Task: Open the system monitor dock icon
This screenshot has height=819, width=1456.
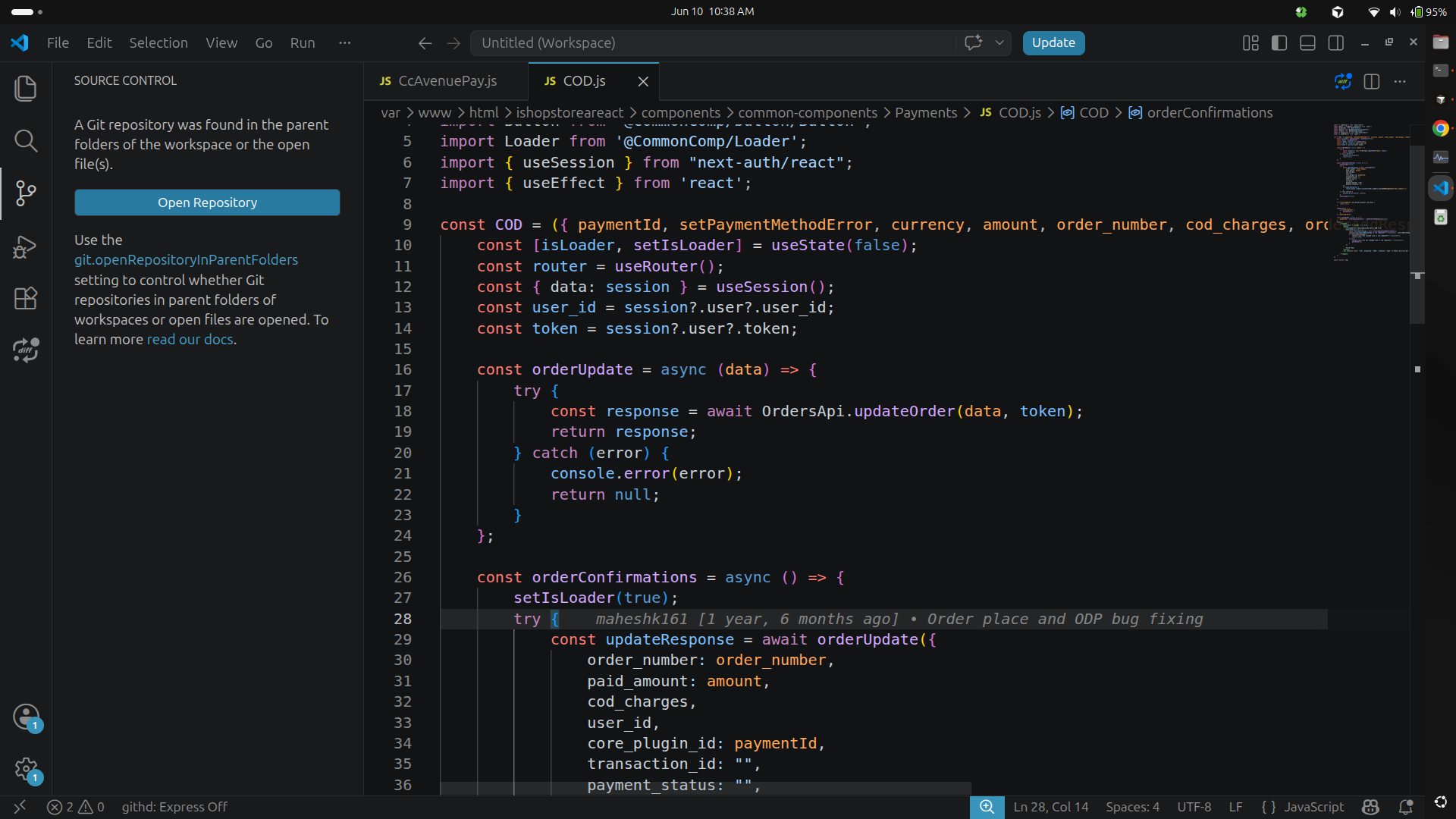Action: pyautogui.click(x=1441, y=157)
